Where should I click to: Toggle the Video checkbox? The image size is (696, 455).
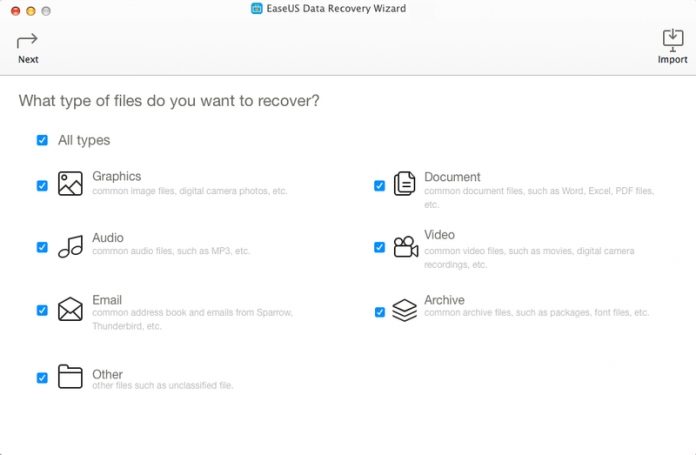click(380, 247)
